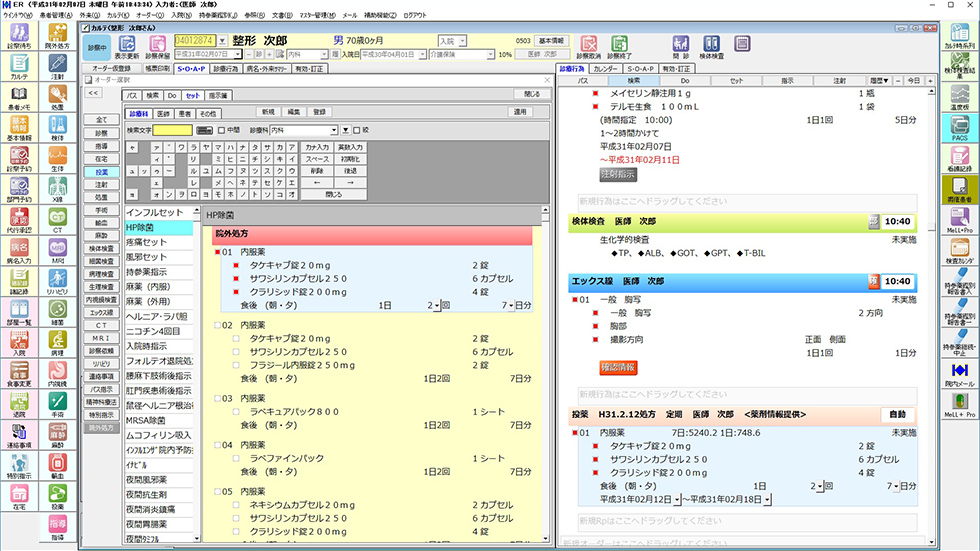Open the 部屋一覧 room list icon

(19, 312)
